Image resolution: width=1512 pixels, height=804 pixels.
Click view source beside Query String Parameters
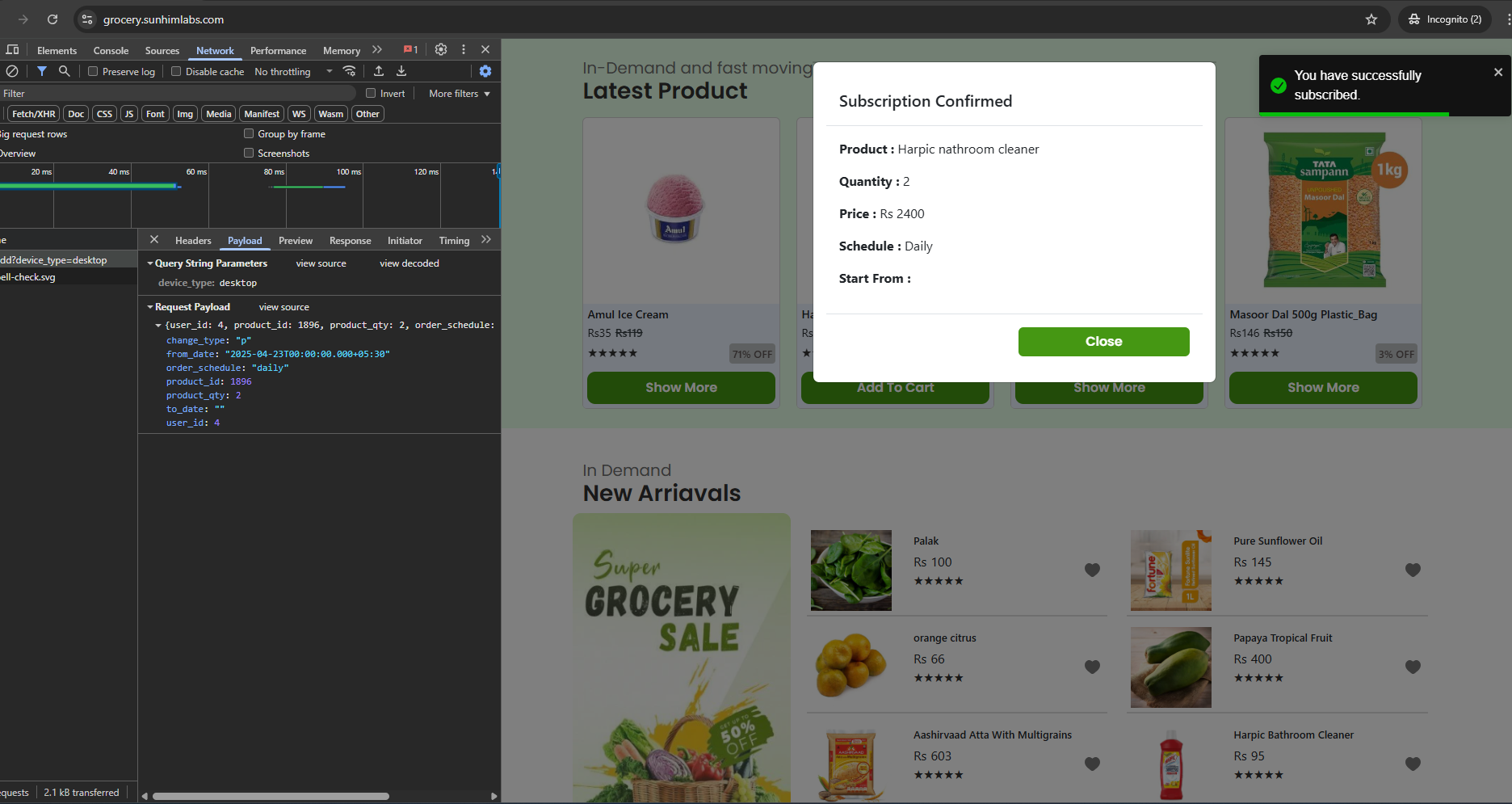tap(321, 263)
